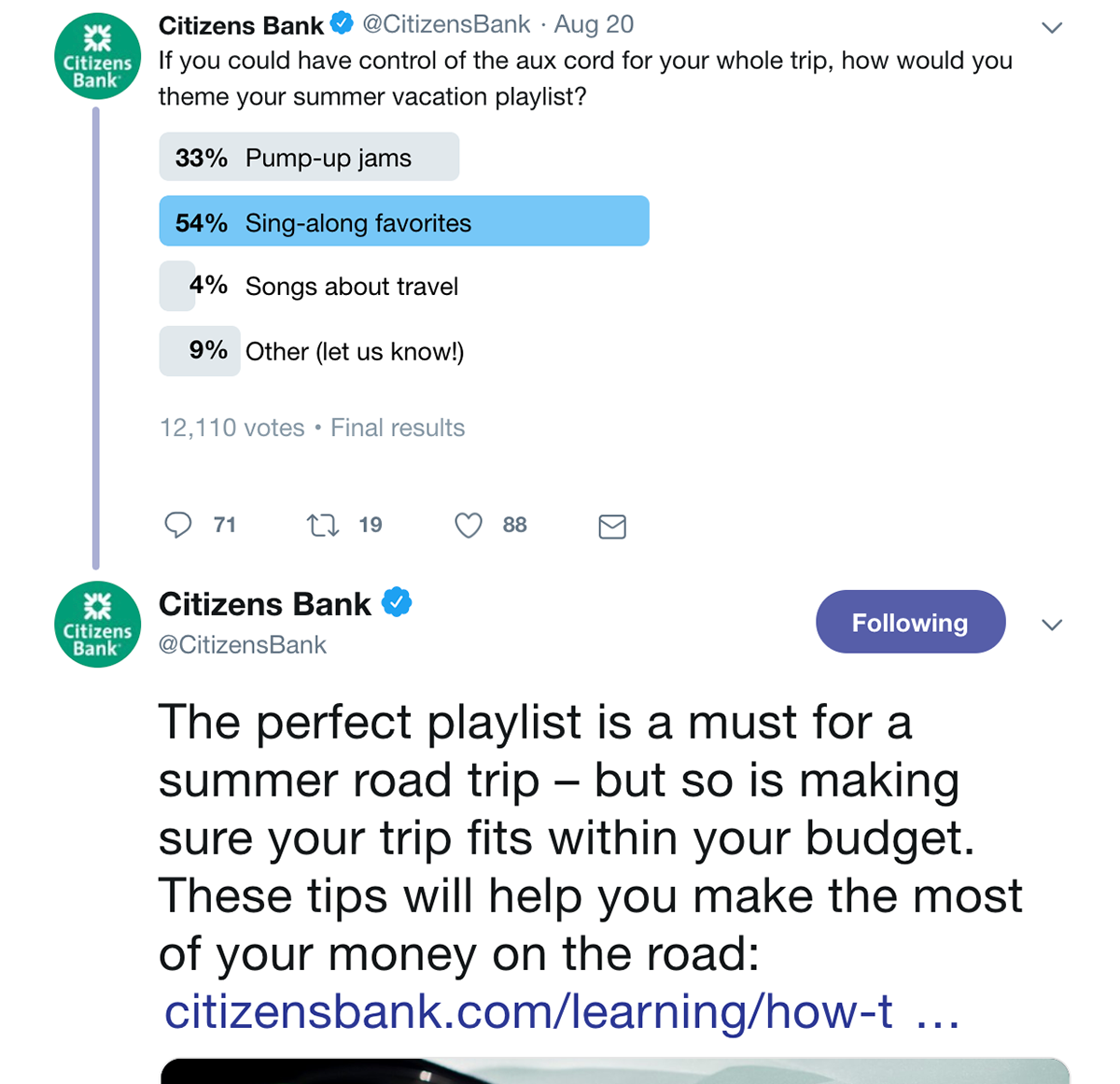The width and height of the screenshot is (1120, 1084).
Task: Click second Citizens Bank profile avatar
Action: 98,625
